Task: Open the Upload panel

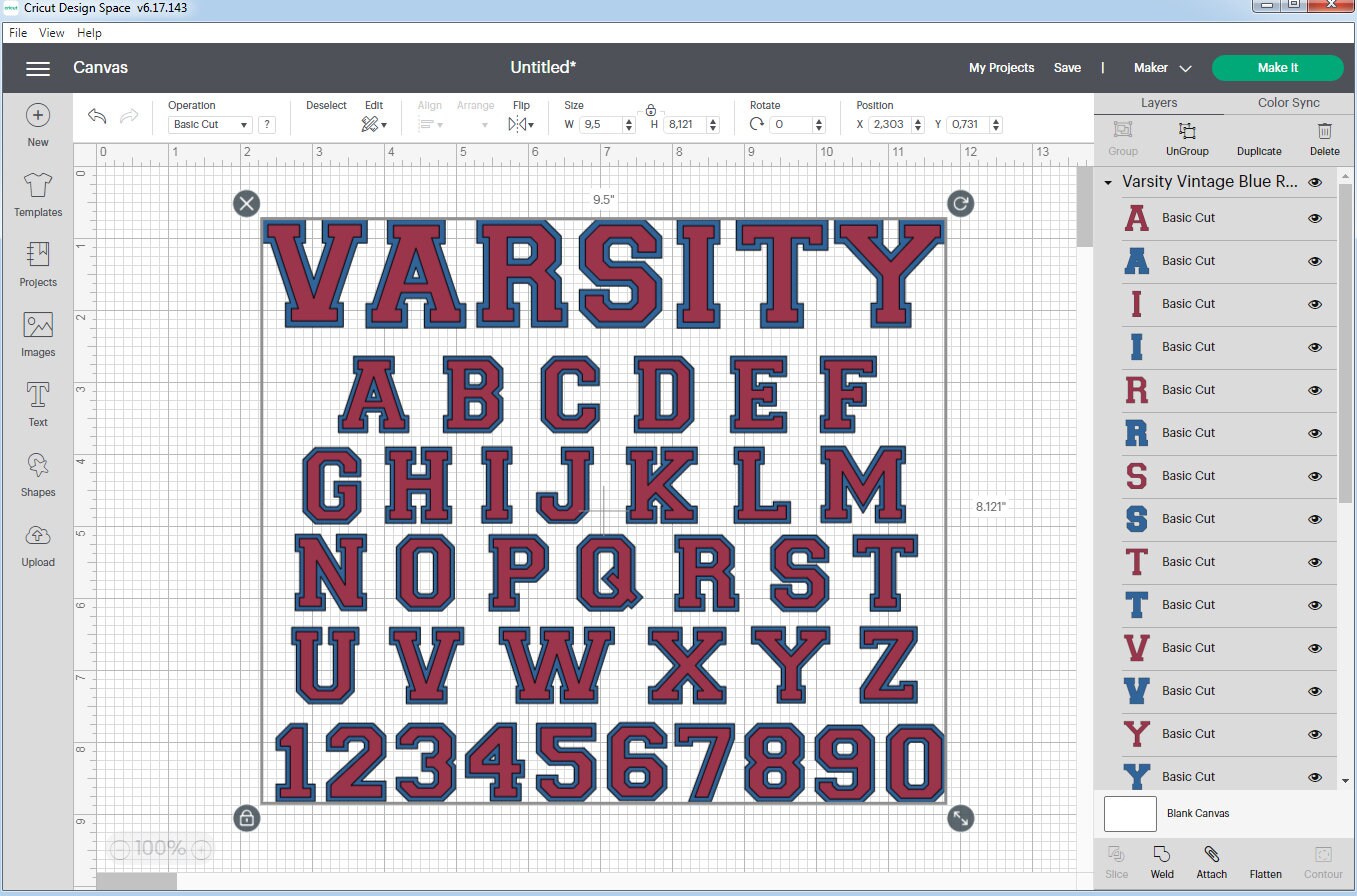Action: tap(37, 544)
